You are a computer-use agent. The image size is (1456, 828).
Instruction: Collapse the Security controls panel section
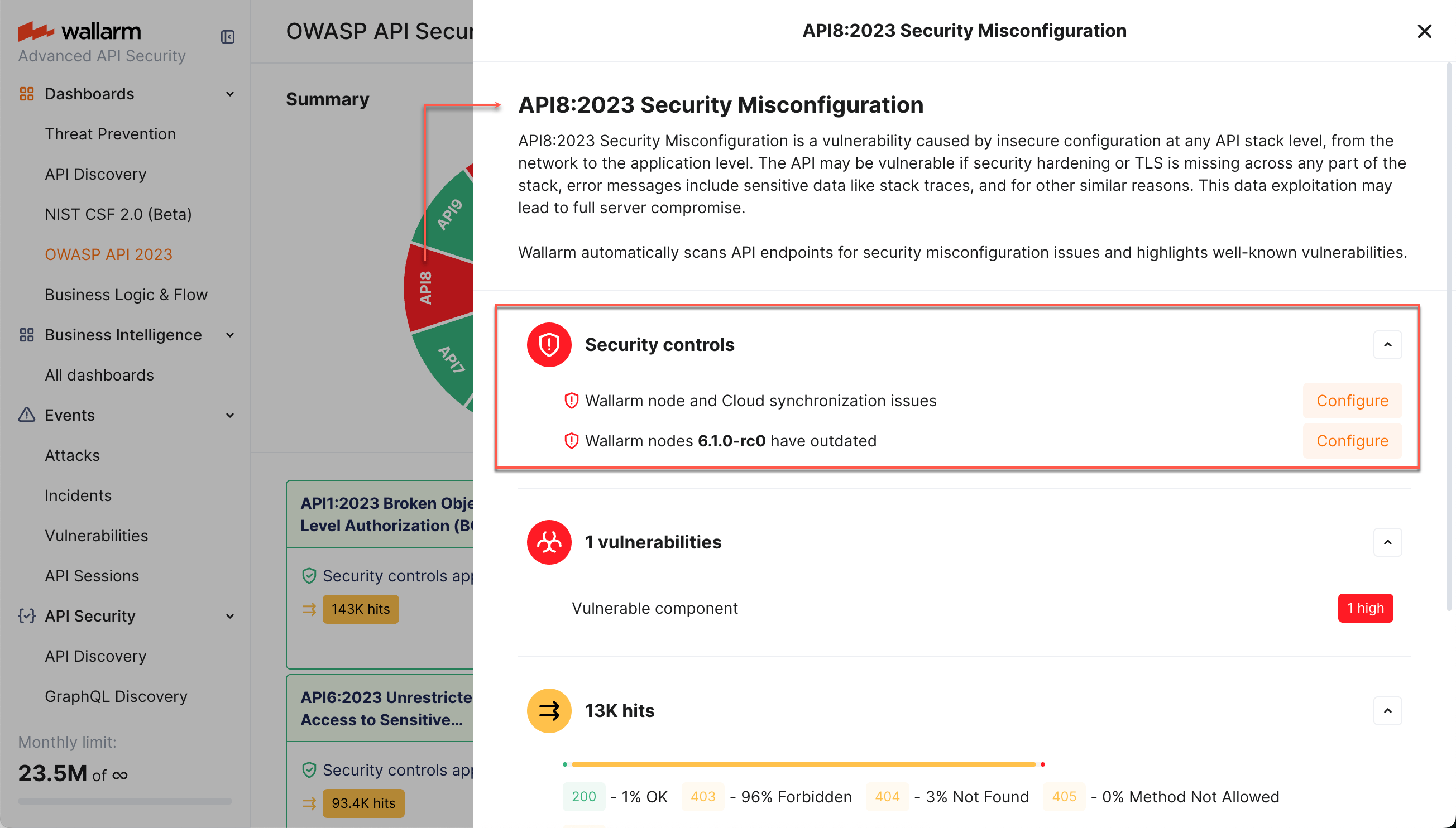[x=1388, y=344]
